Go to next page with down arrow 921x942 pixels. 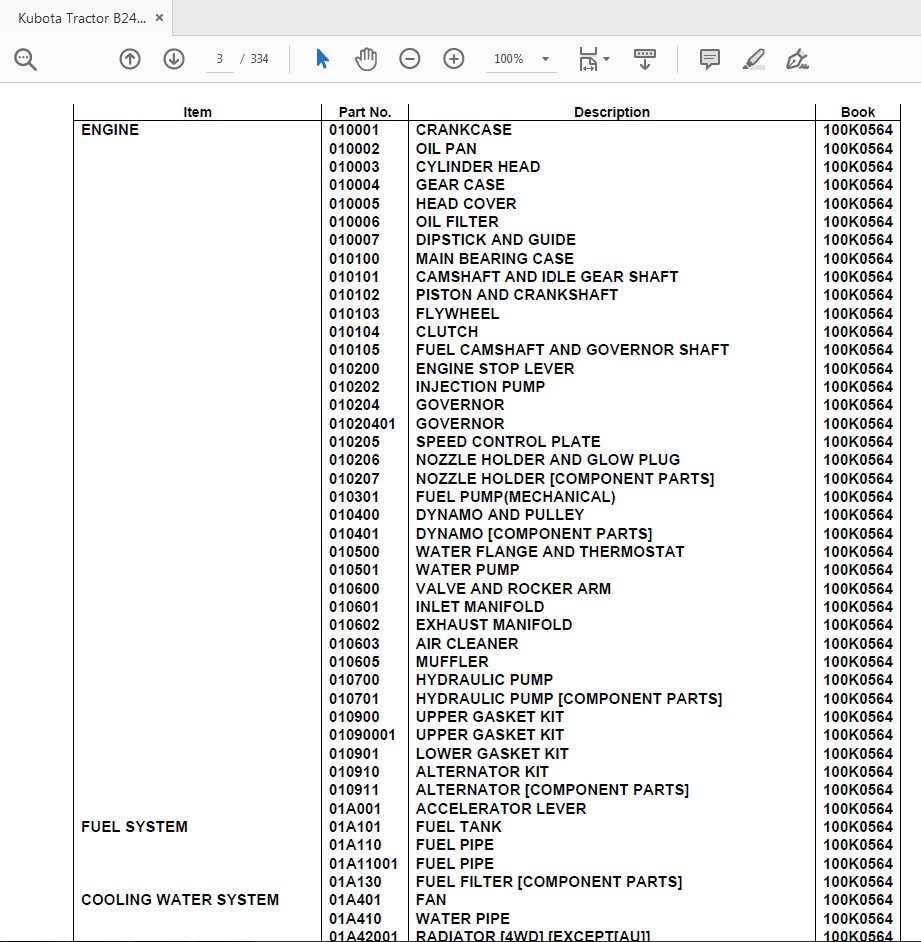point(174,59)
